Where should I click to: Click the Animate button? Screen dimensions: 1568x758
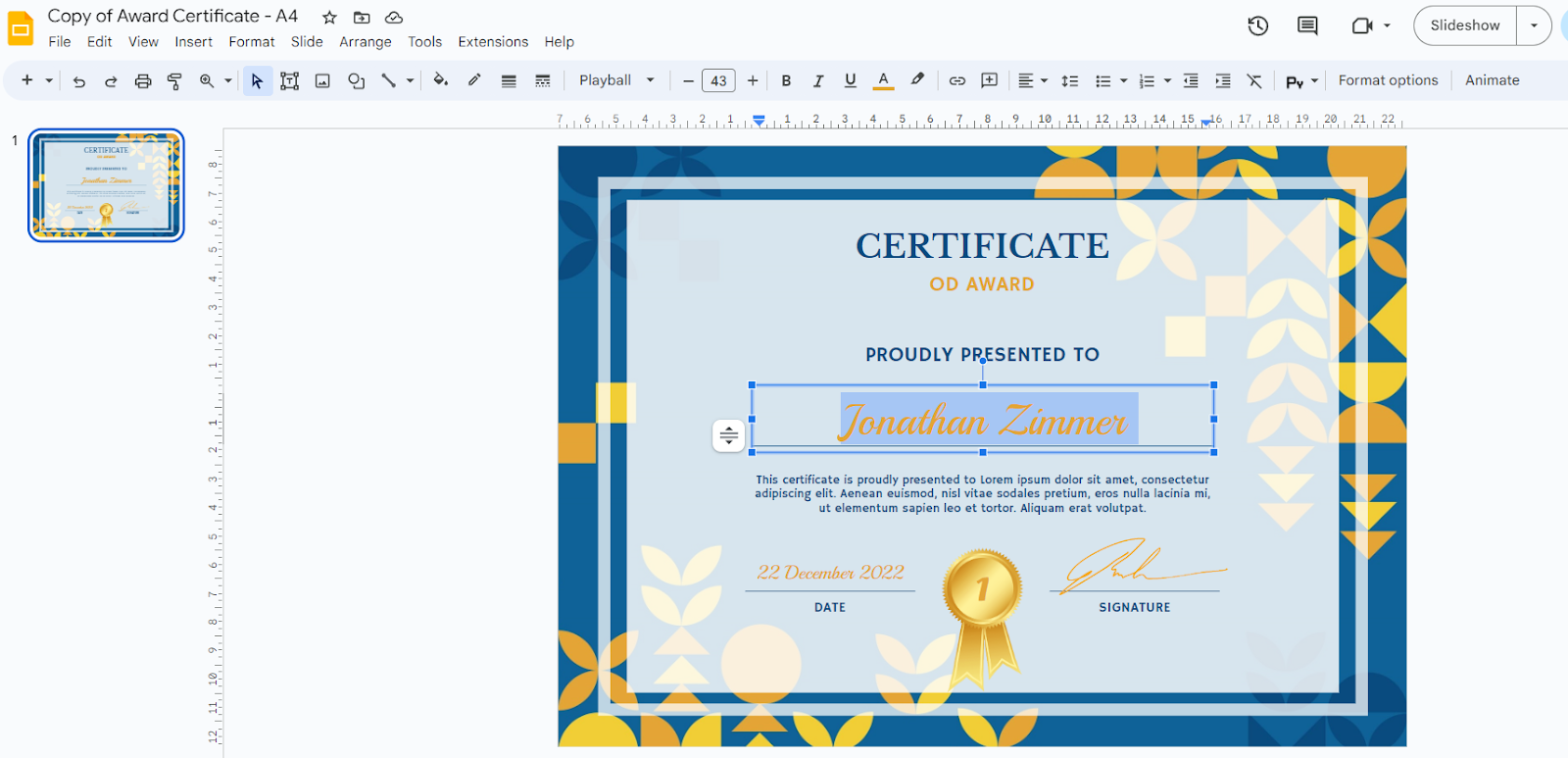[x=1493, y=80]
